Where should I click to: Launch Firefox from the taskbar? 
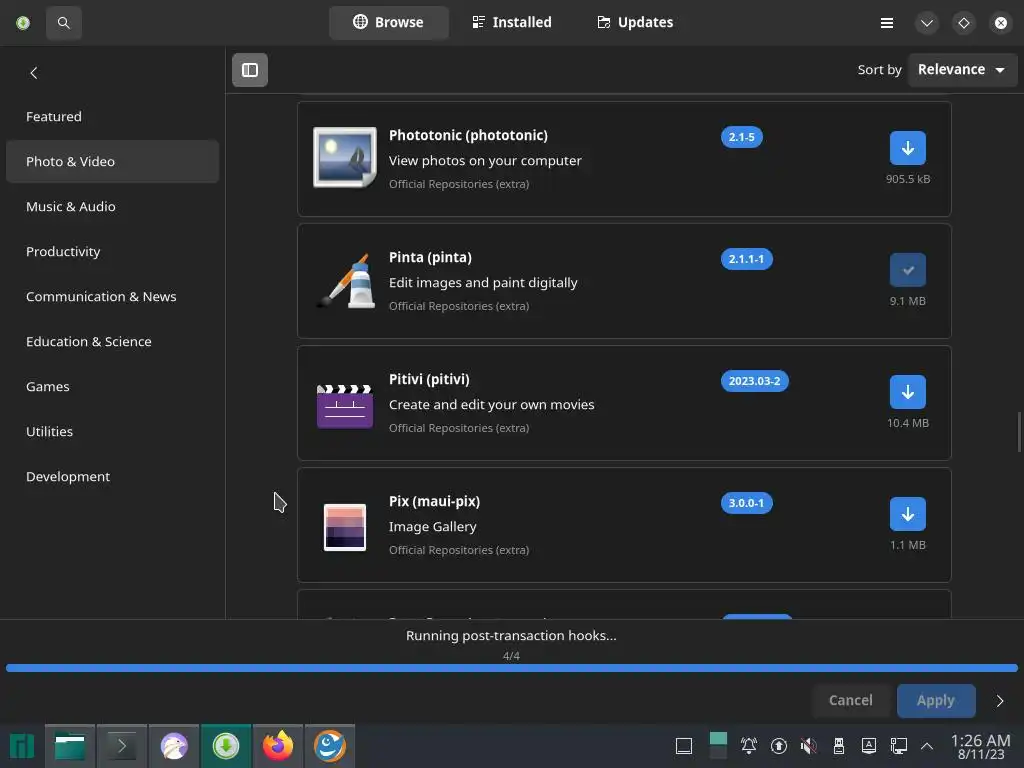[278, 746]
